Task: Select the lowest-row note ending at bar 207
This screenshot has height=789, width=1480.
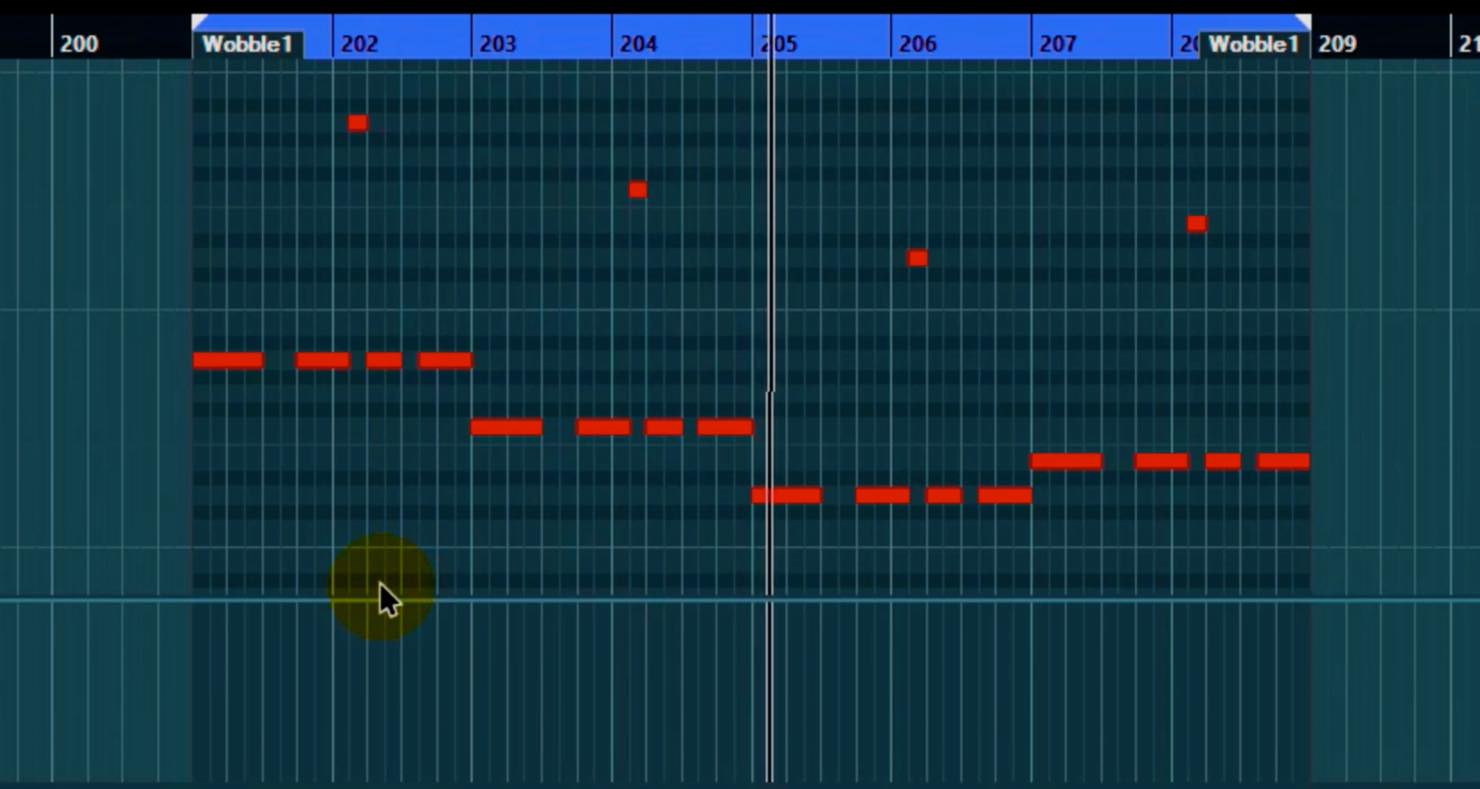Action: [1005, 495]
